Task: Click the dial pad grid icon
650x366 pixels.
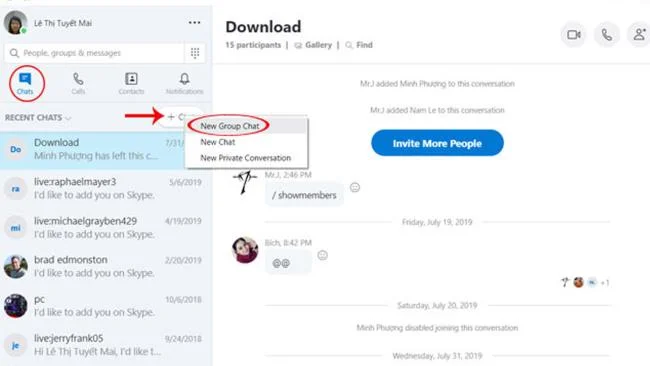Action: pyautogui.click(x=195, y=53)
